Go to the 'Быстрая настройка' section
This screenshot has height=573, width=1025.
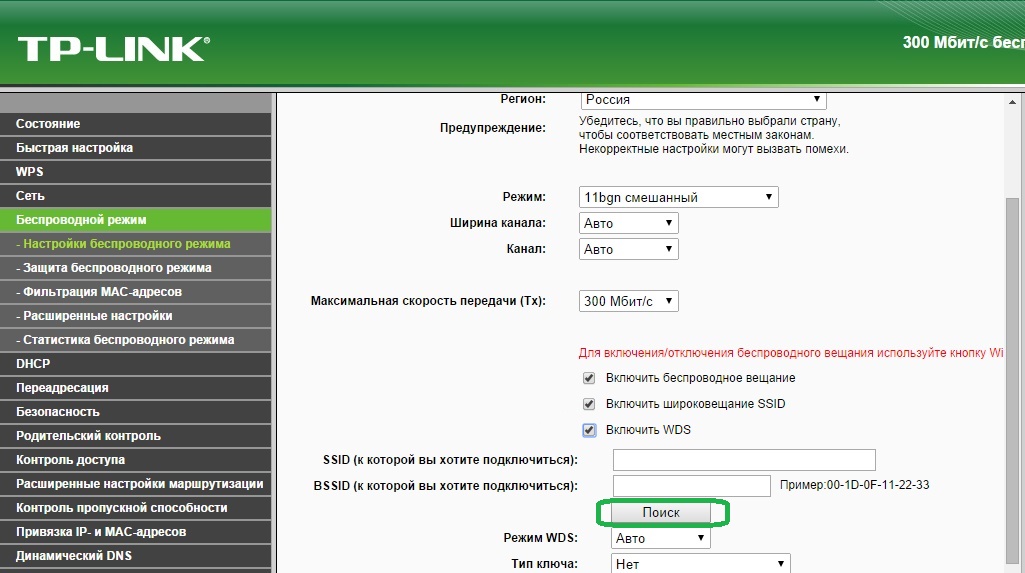click(74, 148)
